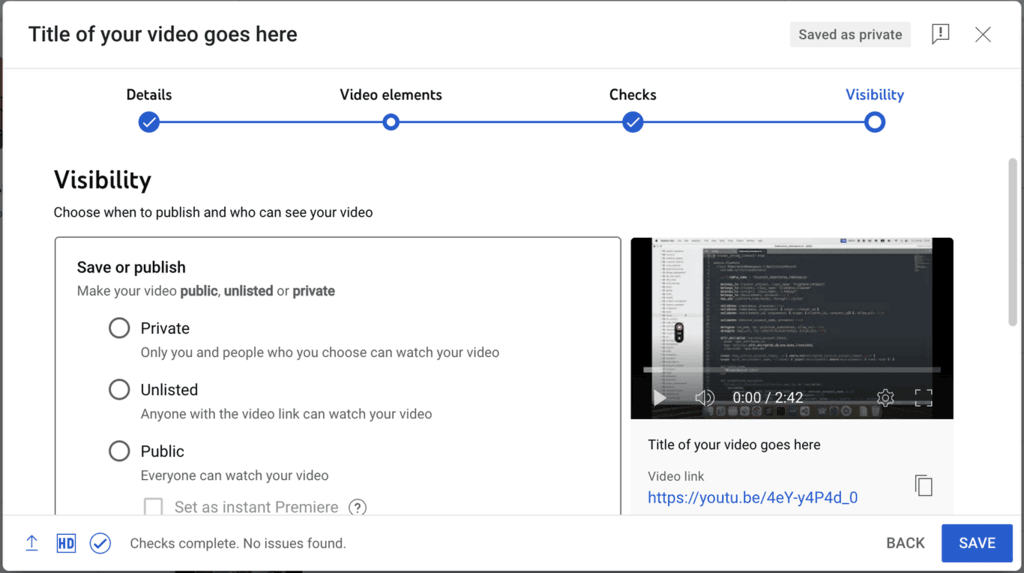1024x573 pixels.
Task: Select the Unlisted visibility option
Action: click(x=119, y=389)
